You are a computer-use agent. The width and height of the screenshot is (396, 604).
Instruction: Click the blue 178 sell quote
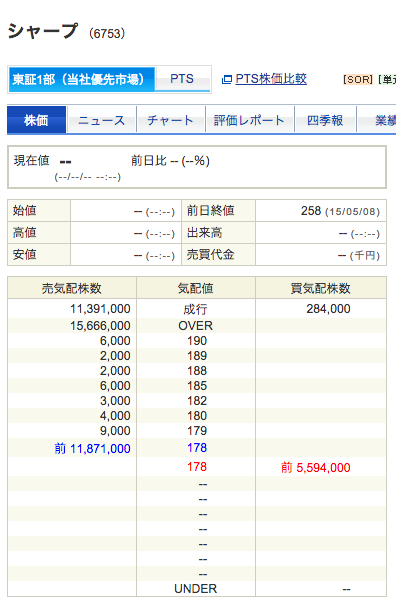point(197,448)
